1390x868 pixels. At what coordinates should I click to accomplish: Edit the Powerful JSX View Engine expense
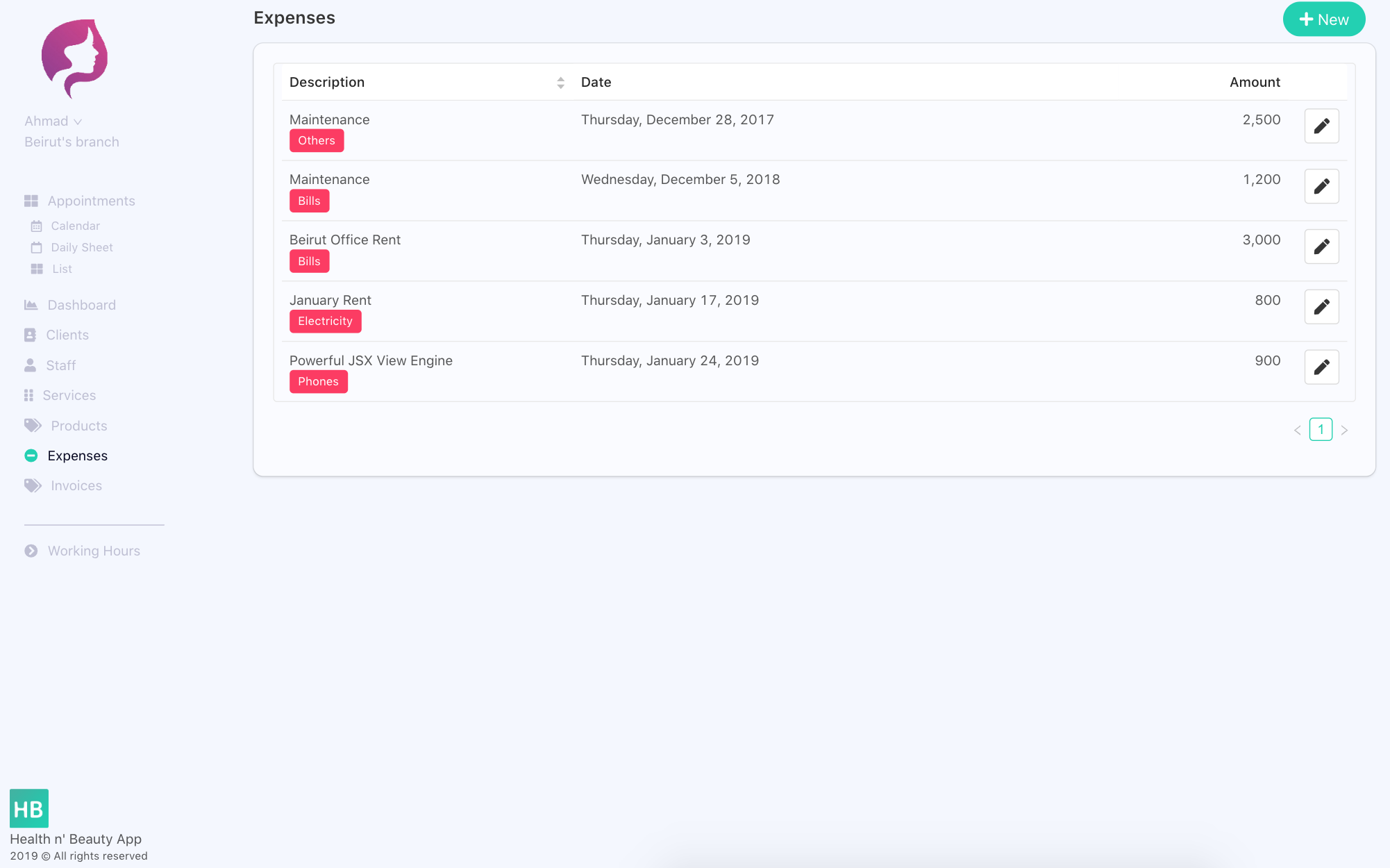pyautogui.click(x=1321, y=367)
